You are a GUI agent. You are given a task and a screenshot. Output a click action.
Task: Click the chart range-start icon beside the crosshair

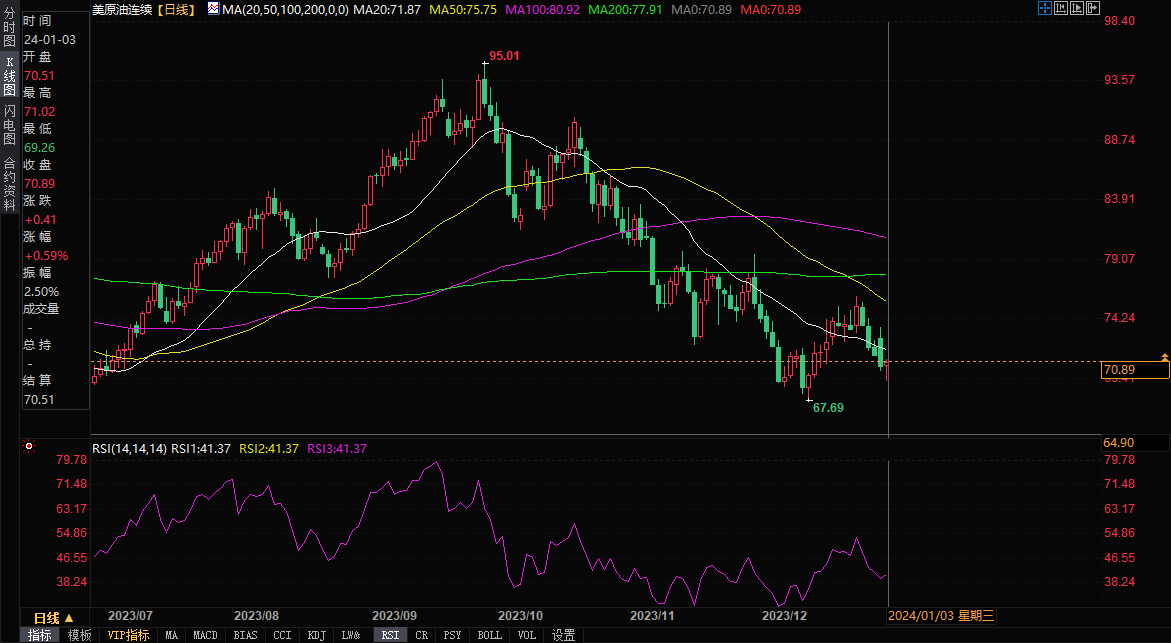click(1062, 8)
